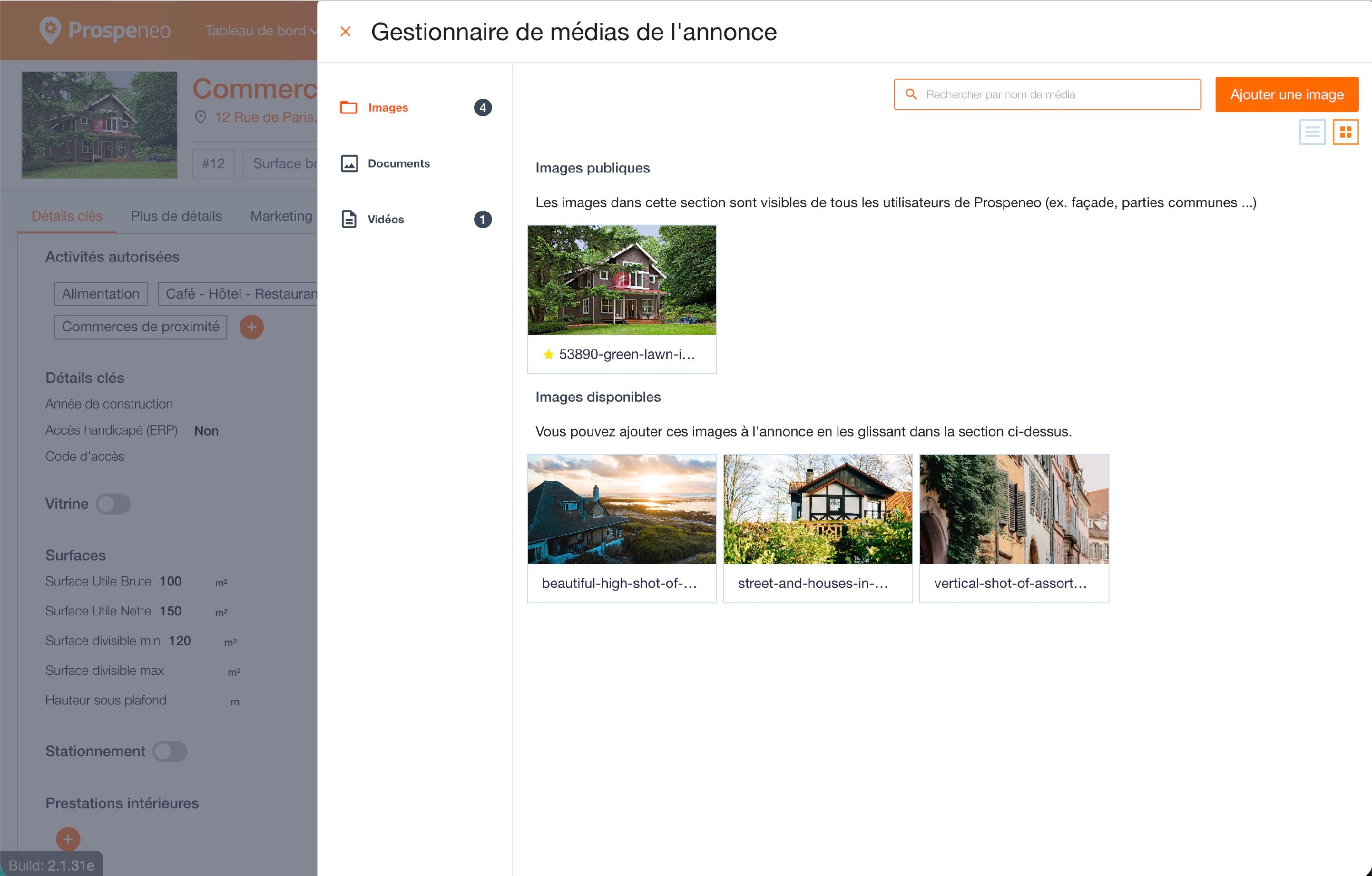This screenshot has height=876, width=1372.
Task: Click the Surface divisible min value 120
Action: pos(180,640)
